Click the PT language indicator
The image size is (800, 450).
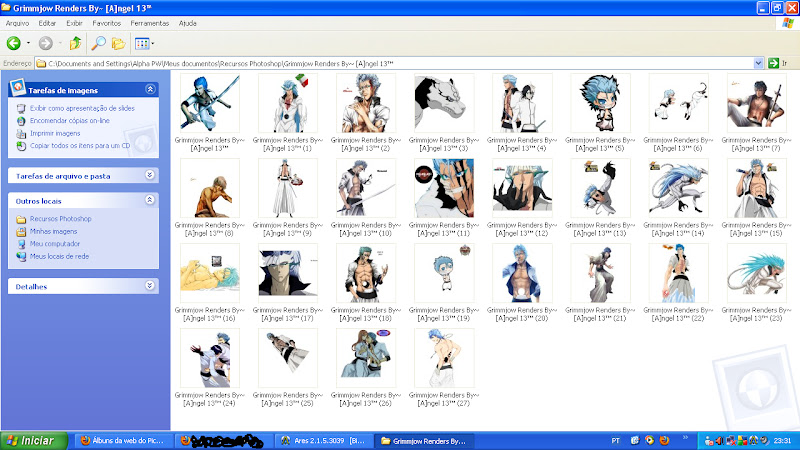(x=615, y=441)
